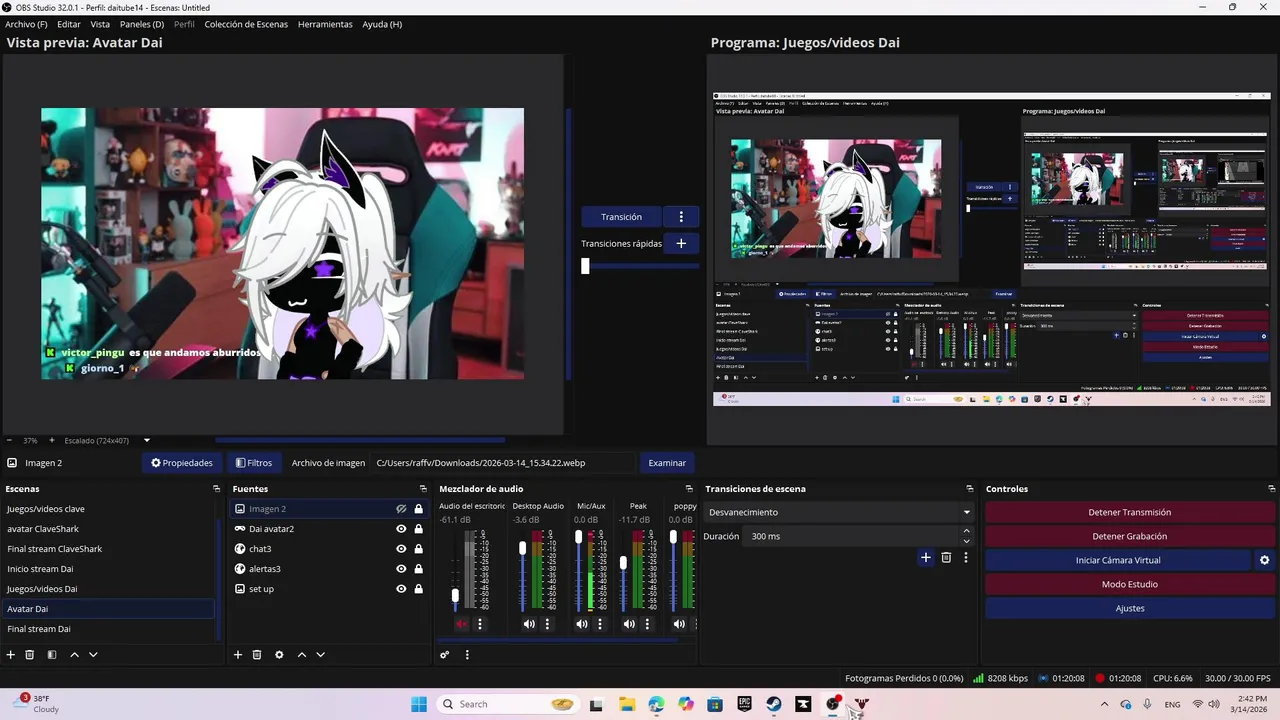1280x720 pixels.
Task: Click Iniciar Cámara Virtual button
Action: tap(1118, 561)
